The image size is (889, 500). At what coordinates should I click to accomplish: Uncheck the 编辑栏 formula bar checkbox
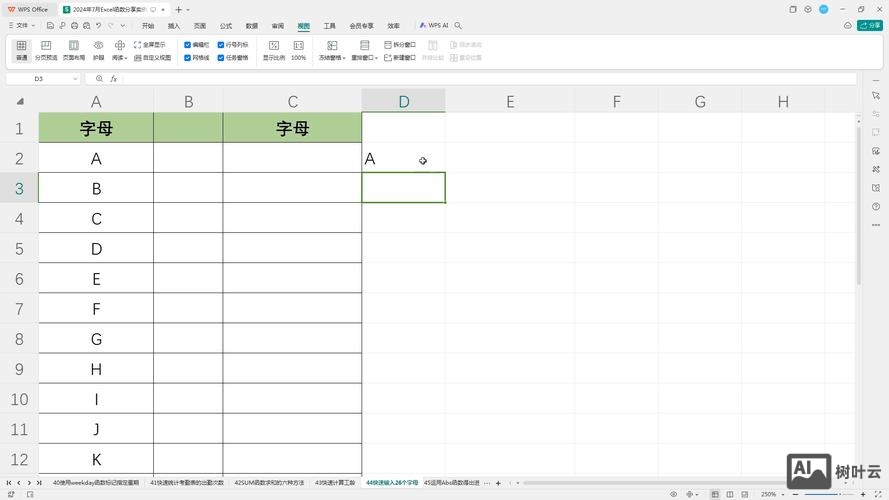click(188, 45)
